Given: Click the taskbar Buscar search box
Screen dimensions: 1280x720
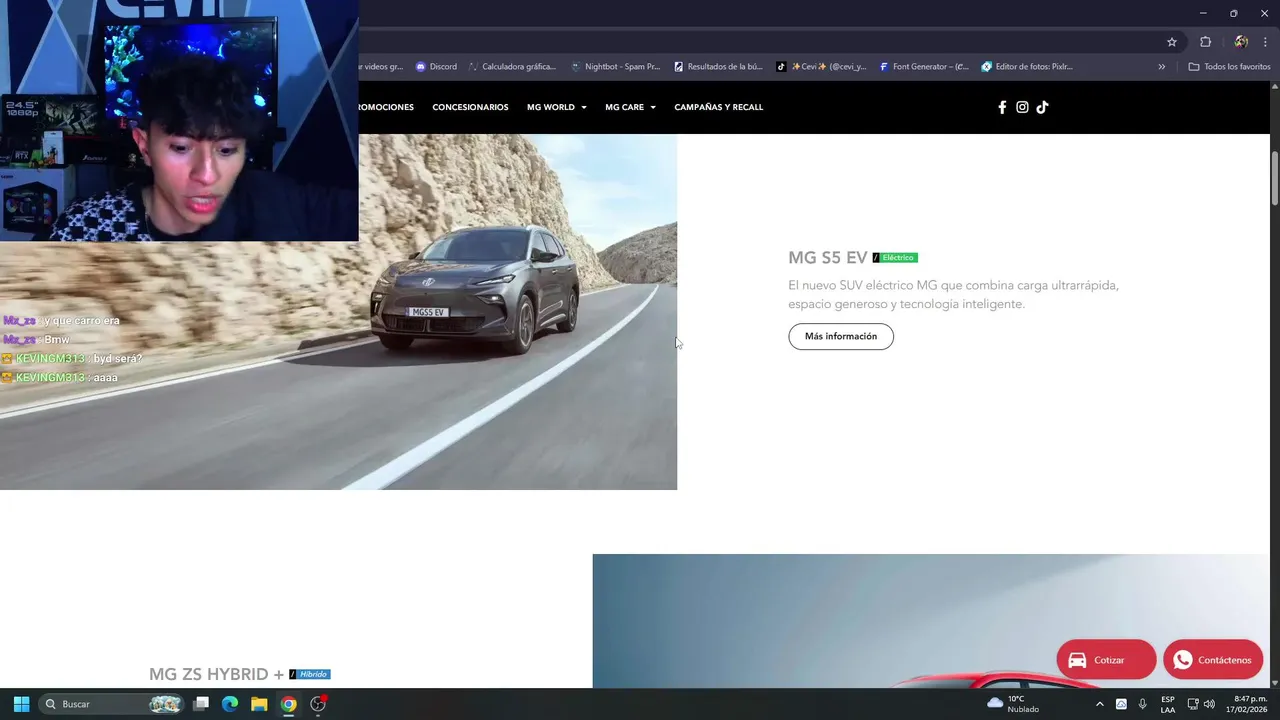Looking at the screenshot, I should point(112,704).
